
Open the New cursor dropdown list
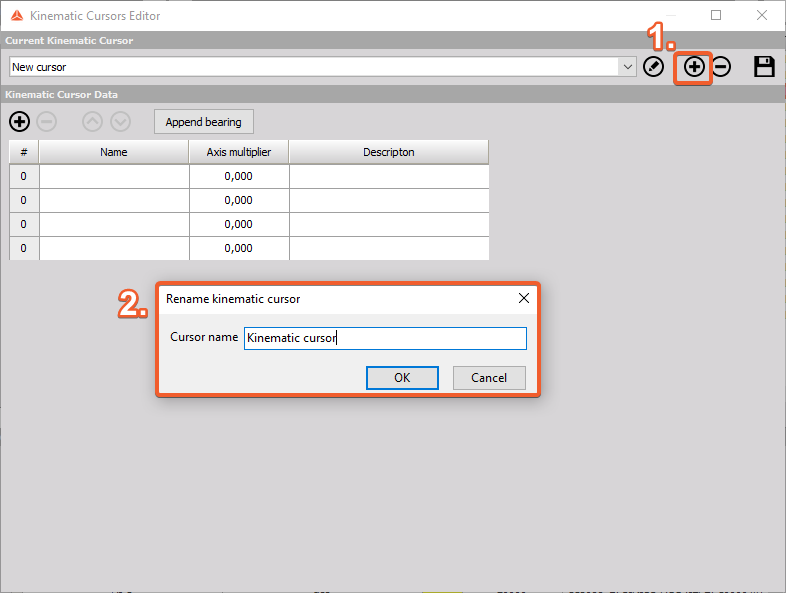(627, 67)
